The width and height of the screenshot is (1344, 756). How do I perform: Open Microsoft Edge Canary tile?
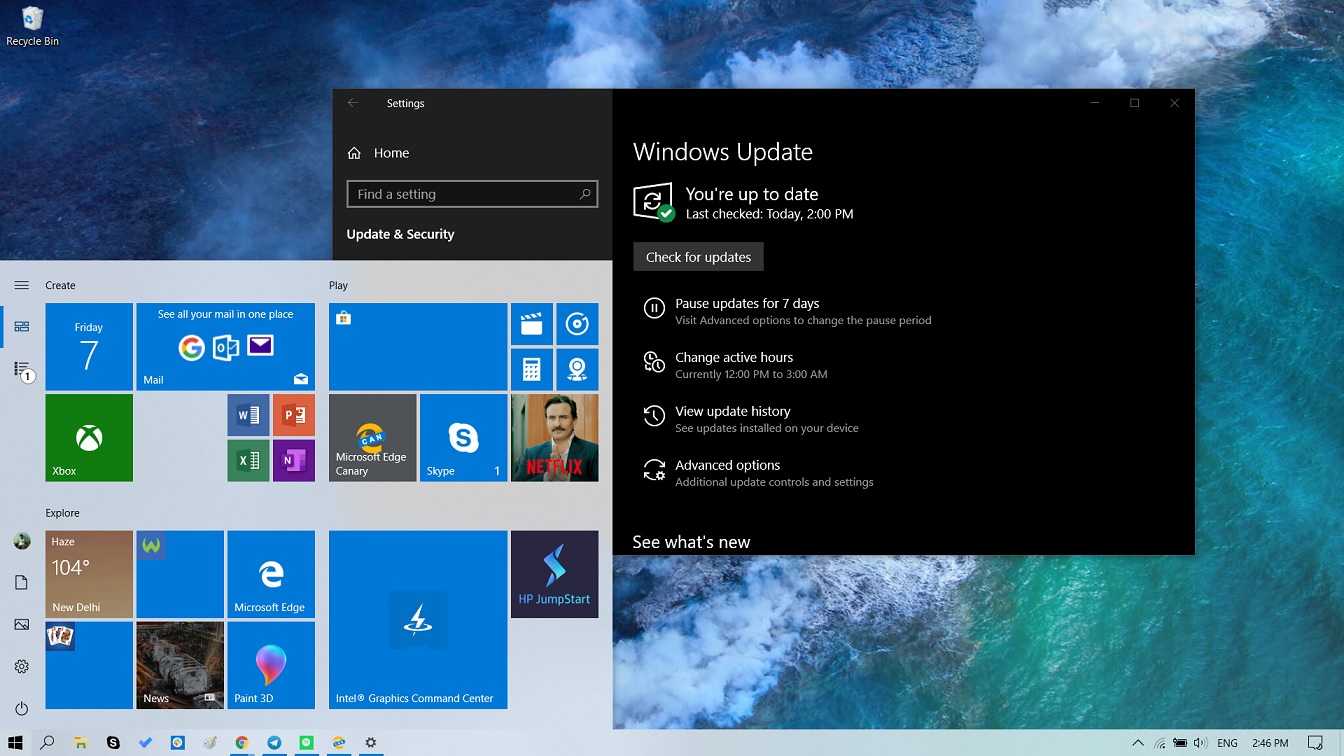(372, 437)
